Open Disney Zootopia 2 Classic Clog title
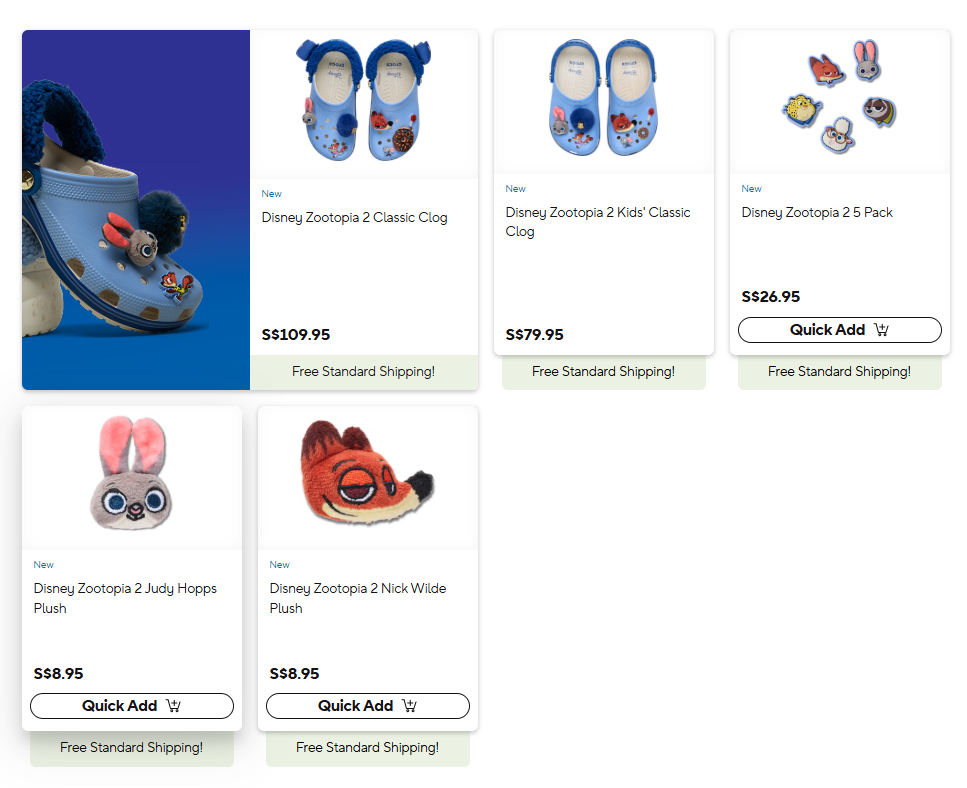This screenshot has width=967, height=788. 354,218
